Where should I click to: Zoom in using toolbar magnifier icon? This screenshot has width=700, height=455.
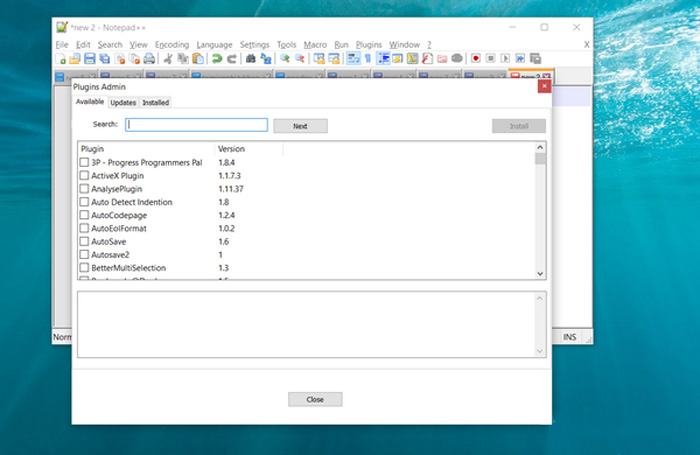pos(285,58)
